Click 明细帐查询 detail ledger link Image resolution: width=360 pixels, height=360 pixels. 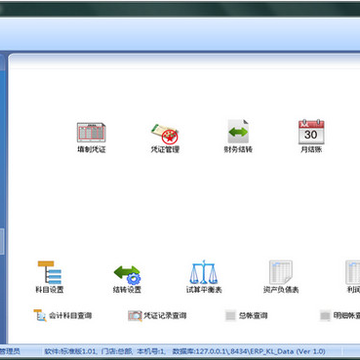tap(340, 316)
